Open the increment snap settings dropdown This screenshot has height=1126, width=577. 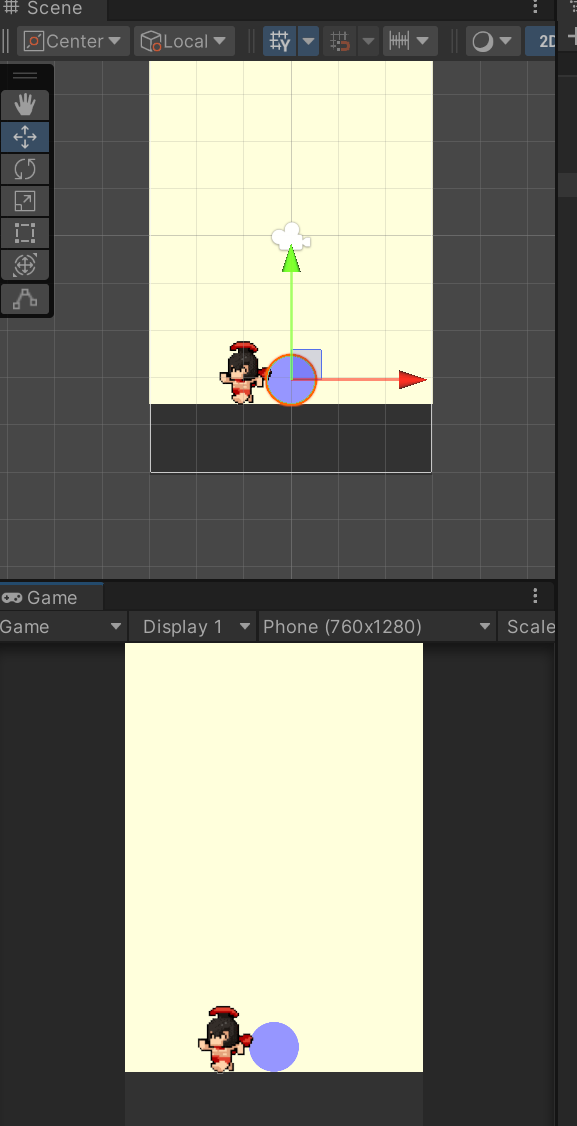(410, 41)
